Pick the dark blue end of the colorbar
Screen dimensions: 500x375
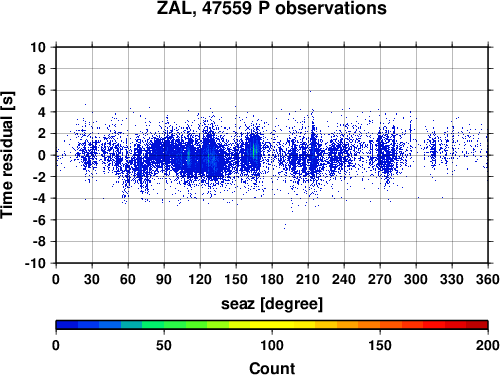tap(67, 325)
